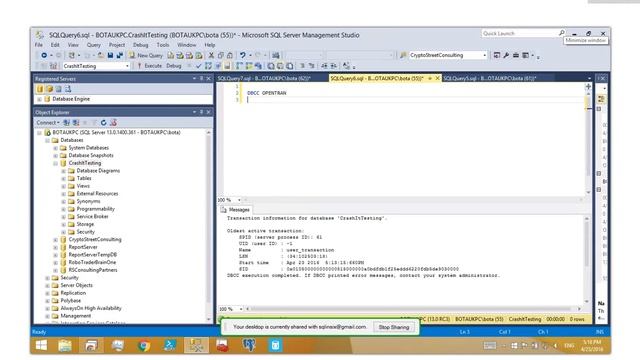This screenshot has width=640, height=360.
Task: Open the Tools menu
Action: click(163, 45)
